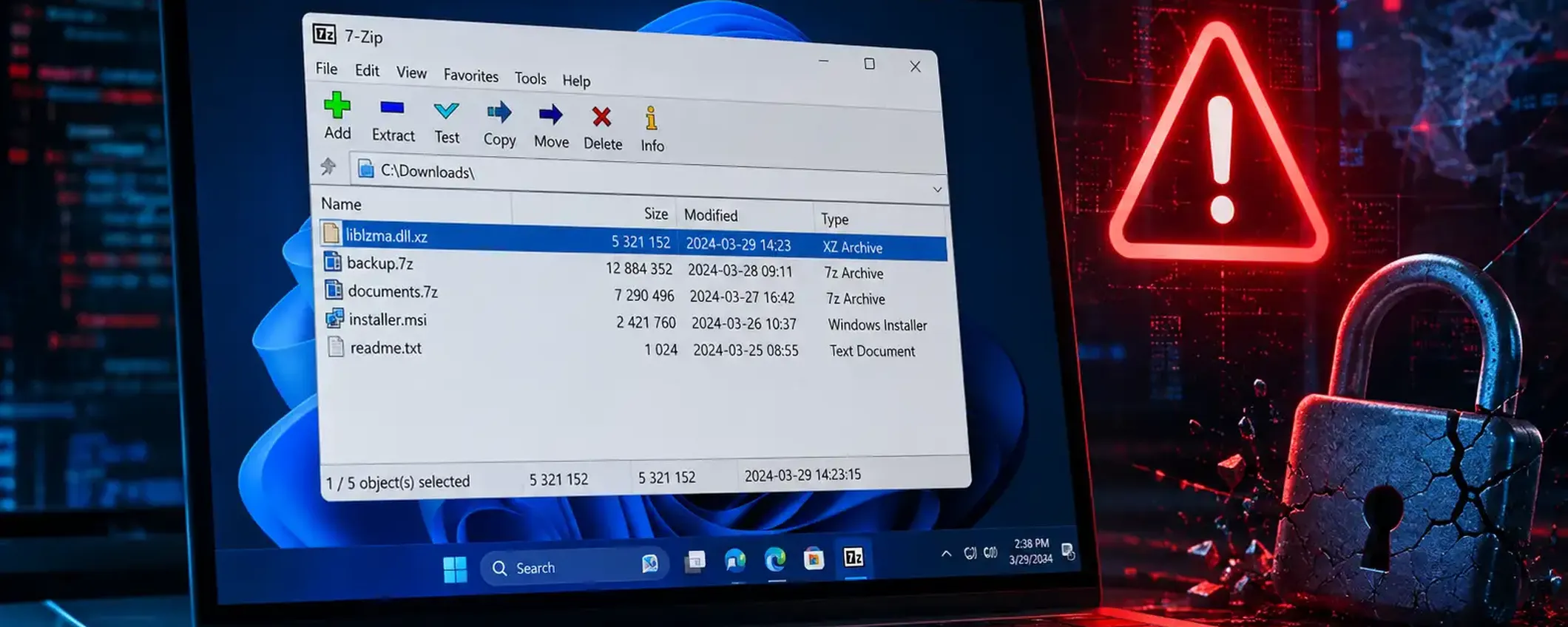The width and height of the screenshot is (1568, 627).
Task: Open Microsoft Edge from the taskbar
Action: pyautogui.click(x=774, y=560)
